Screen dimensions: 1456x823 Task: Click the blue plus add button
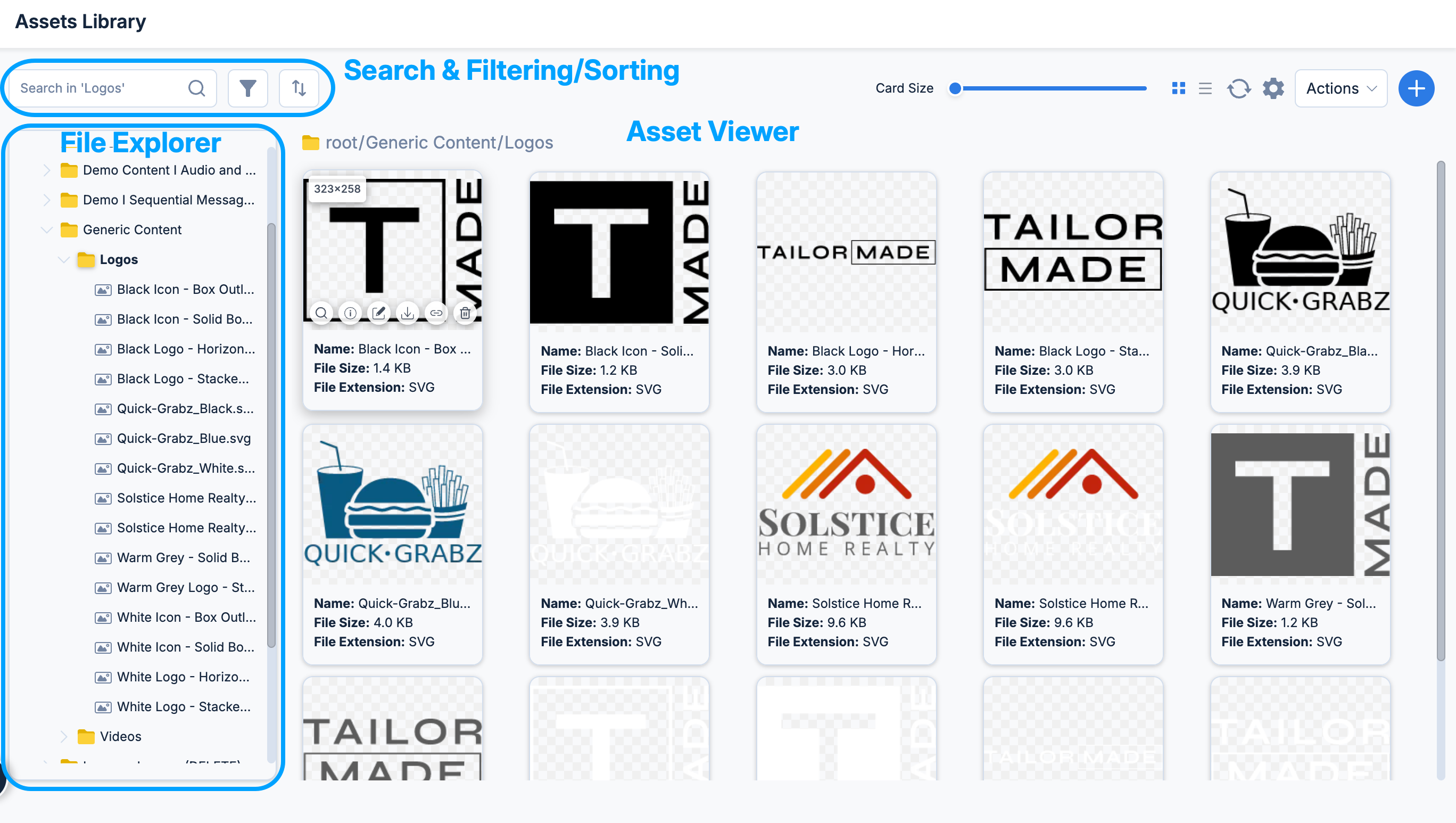pyautogui.click(x=1416, y=88)
